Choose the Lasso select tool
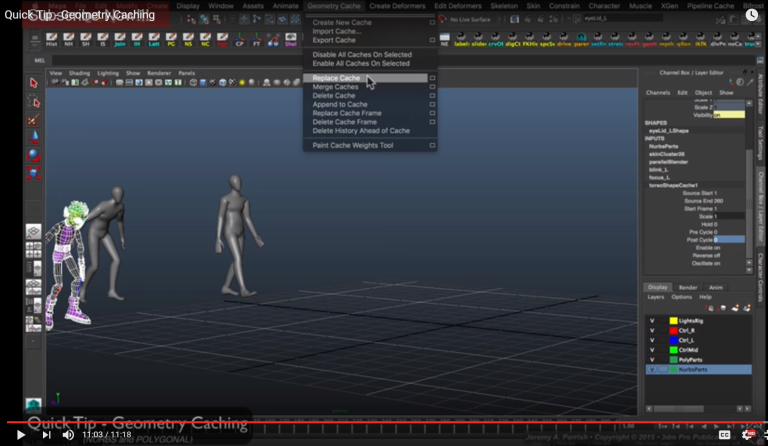Image resolution: width=768 pixels, height=446 pixels. pos(33,101)
